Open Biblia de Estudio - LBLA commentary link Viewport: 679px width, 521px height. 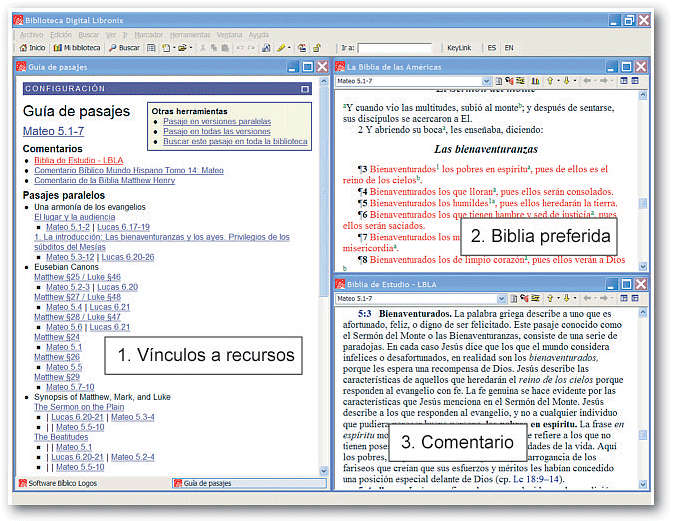[x=79, y=160]
